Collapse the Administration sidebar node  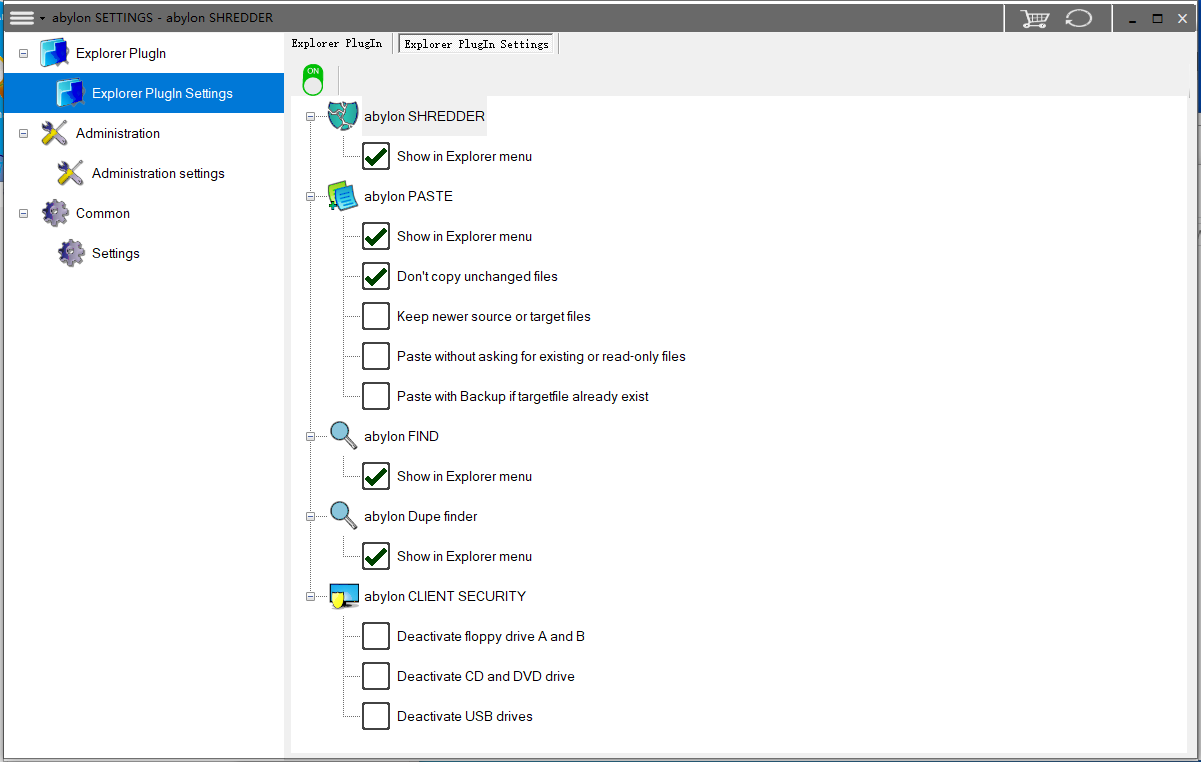click(x=23, y=133)
